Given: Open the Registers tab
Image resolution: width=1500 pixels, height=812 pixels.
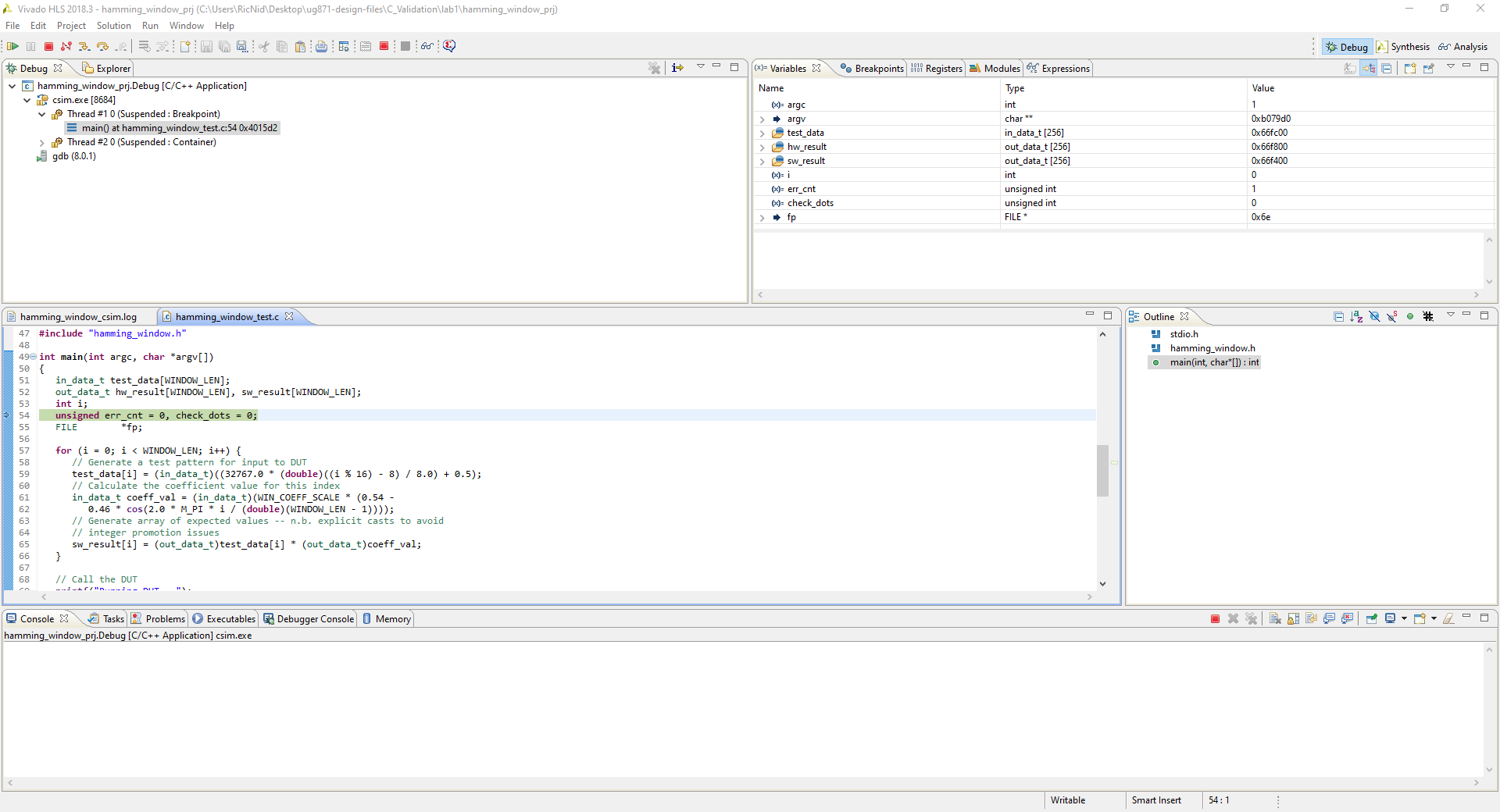Looking at the screenshot, I should point(937,69).
